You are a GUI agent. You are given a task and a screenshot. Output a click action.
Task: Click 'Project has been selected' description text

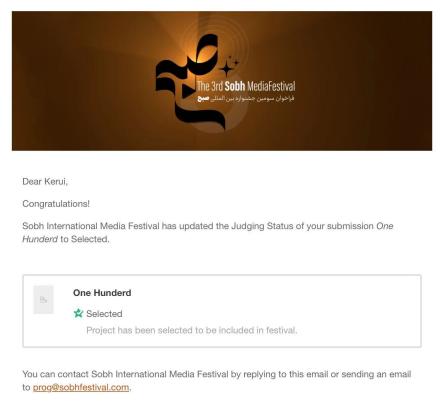coord(192,330)
